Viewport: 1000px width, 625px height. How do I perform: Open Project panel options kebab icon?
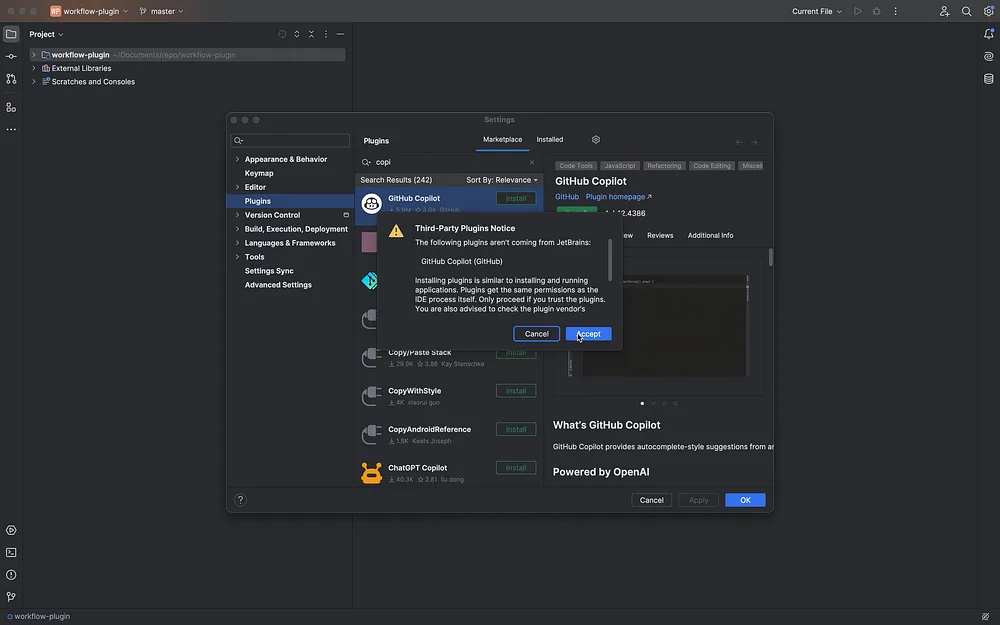[326, 34]
